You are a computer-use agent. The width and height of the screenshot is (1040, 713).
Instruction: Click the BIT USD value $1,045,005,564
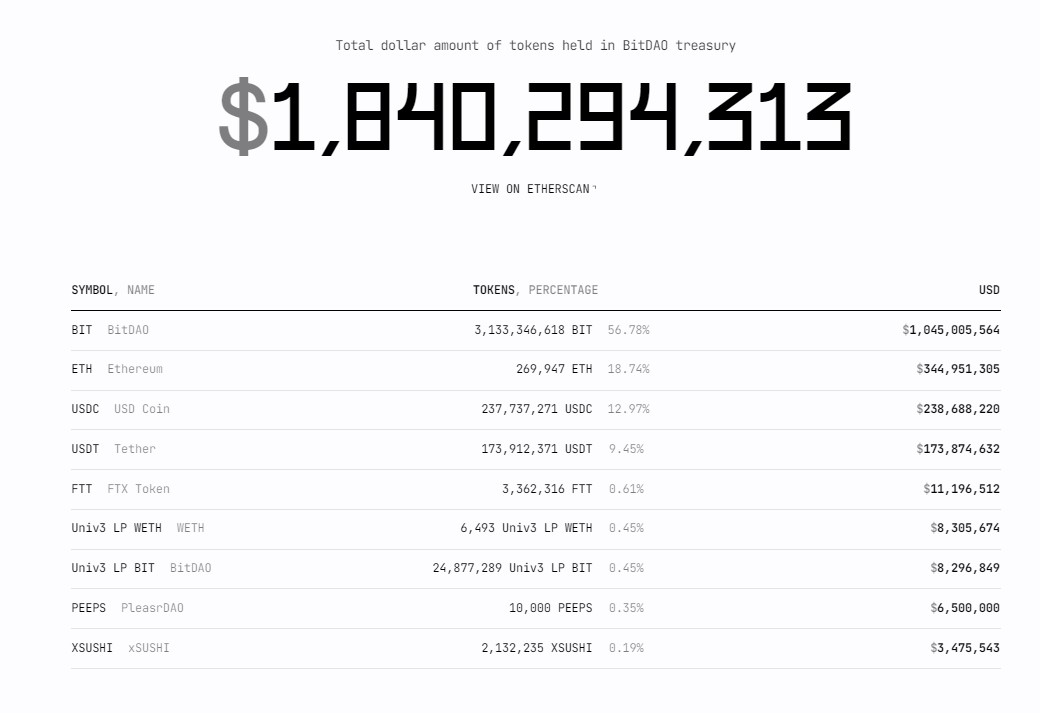tap(950, 330)
